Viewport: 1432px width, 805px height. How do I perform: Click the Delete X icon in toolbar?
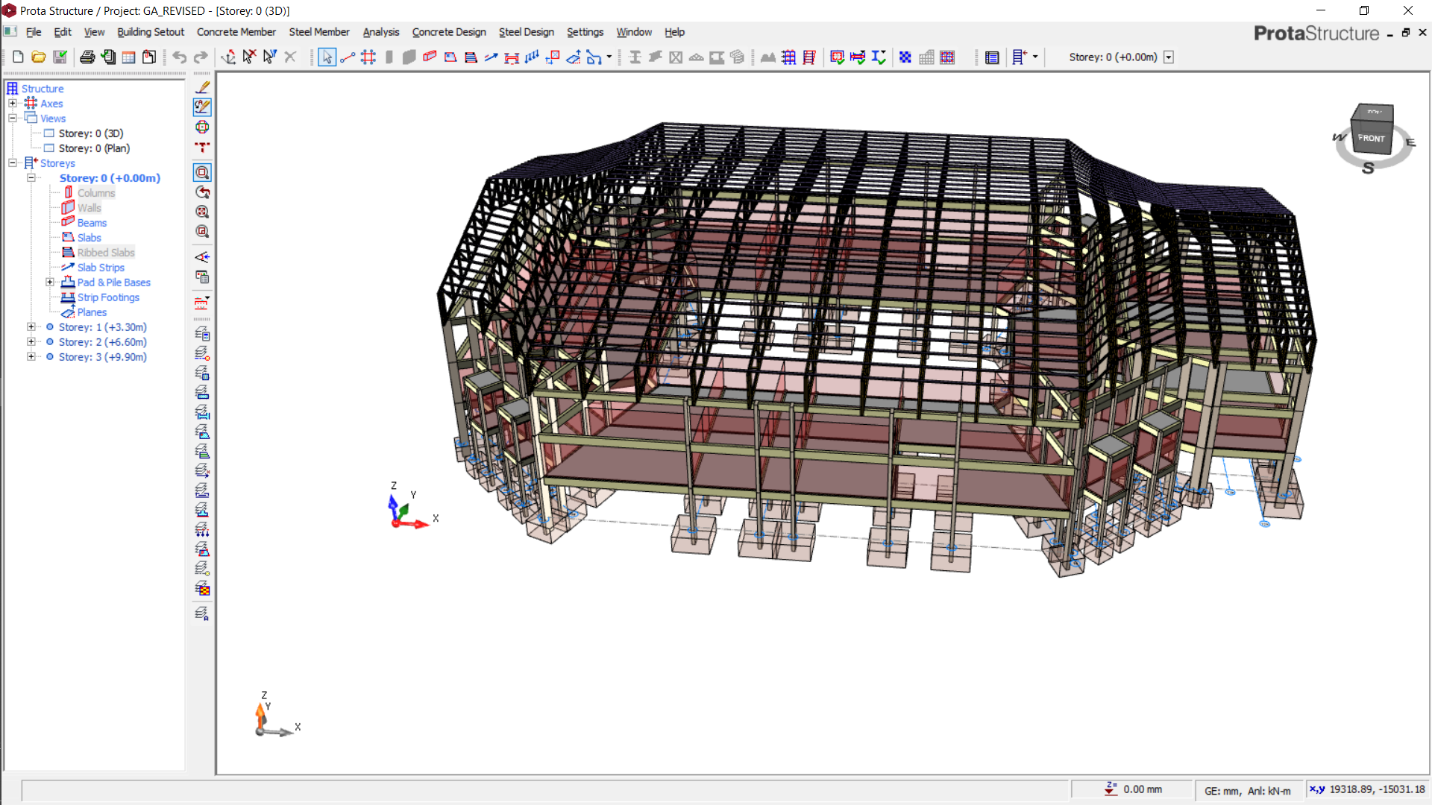coord(290,57)
